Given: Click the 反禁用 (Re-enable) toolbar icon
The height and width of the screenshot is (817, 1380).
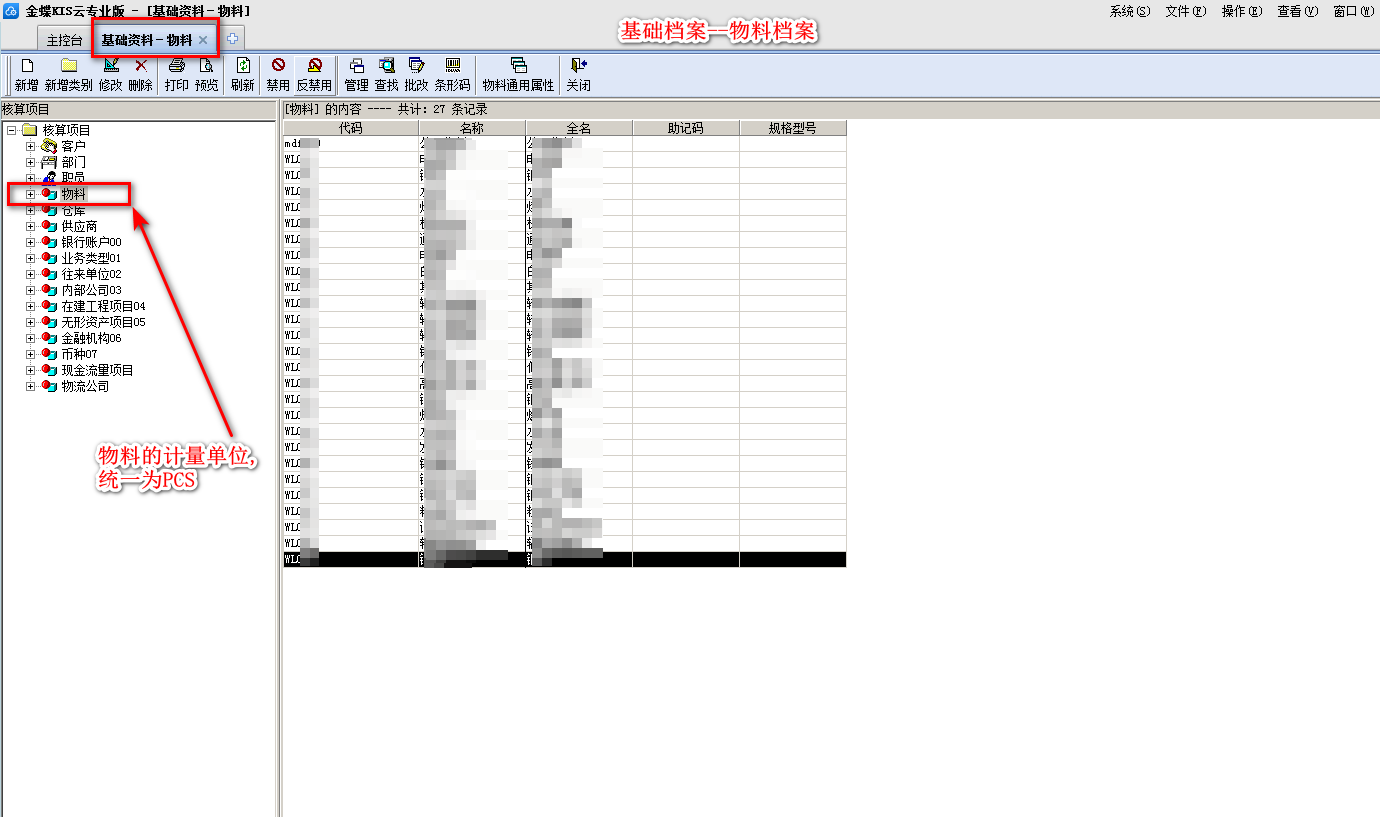Looking at the screenshot, I should [x=314, y=66].
